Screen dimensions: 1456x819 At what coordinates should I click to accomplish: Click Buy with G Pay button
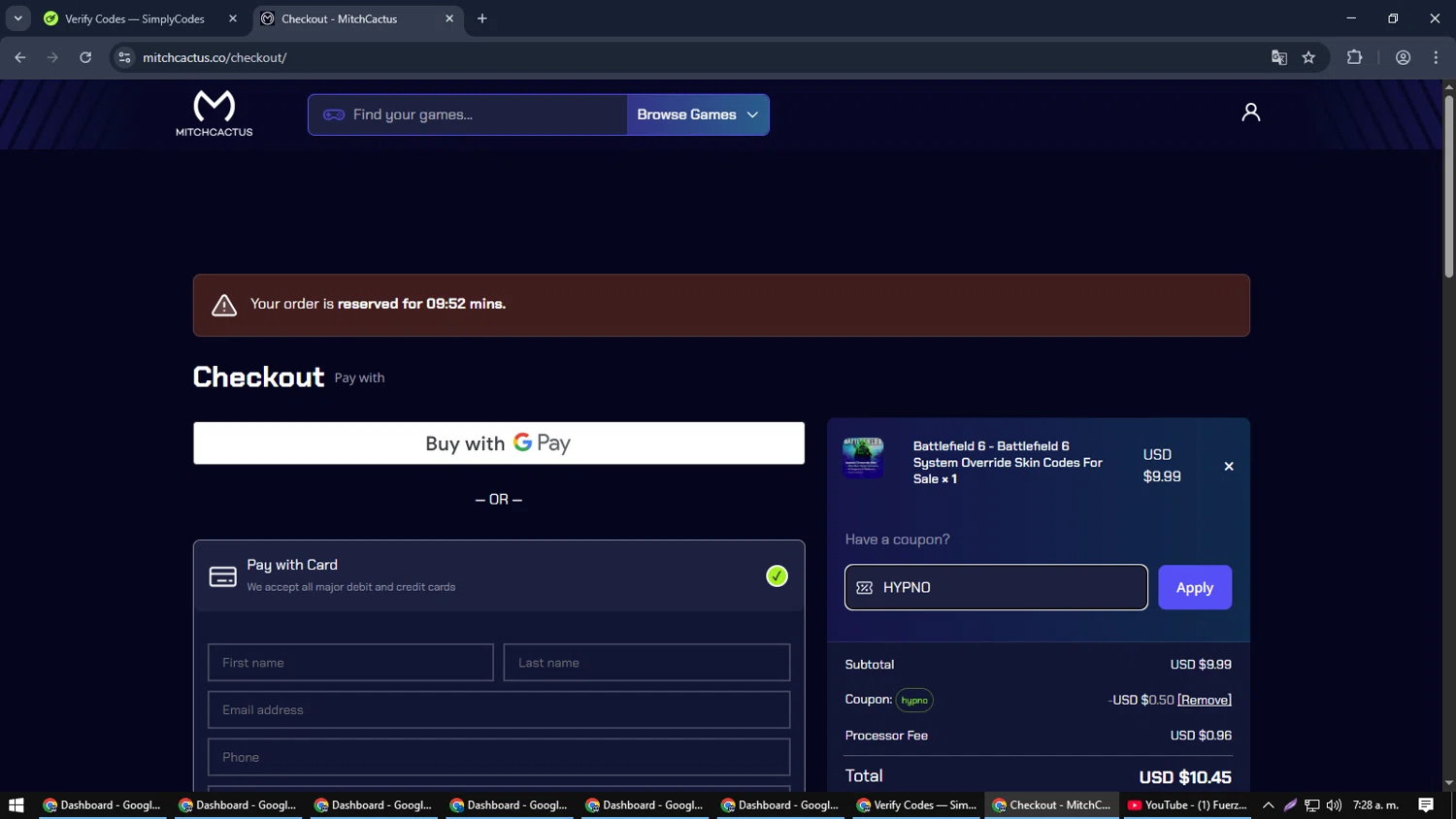click(x=499, y=443)
